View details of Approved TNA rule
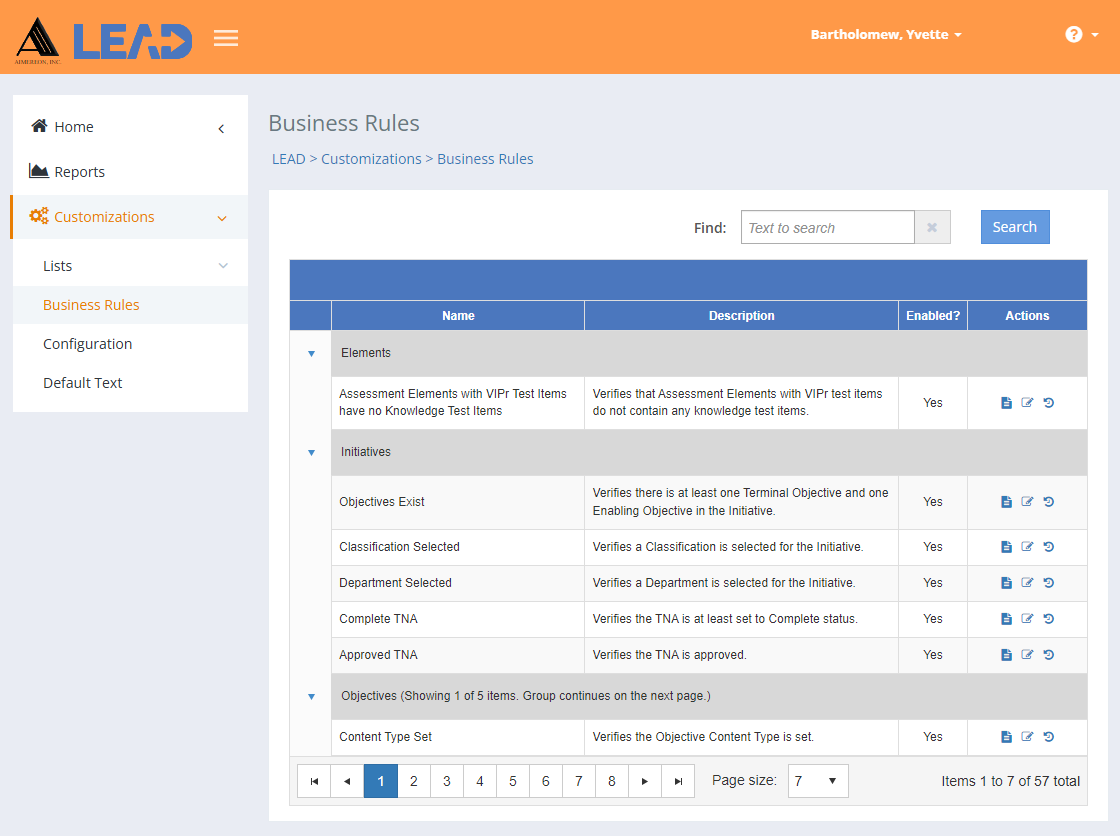 click(x=1006, y=655)
